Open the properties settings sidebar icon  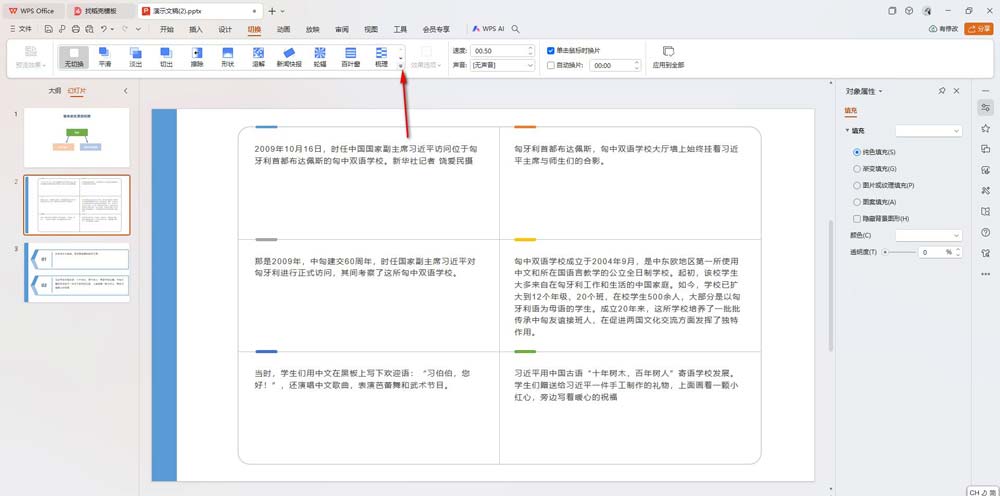pos(986,107)
